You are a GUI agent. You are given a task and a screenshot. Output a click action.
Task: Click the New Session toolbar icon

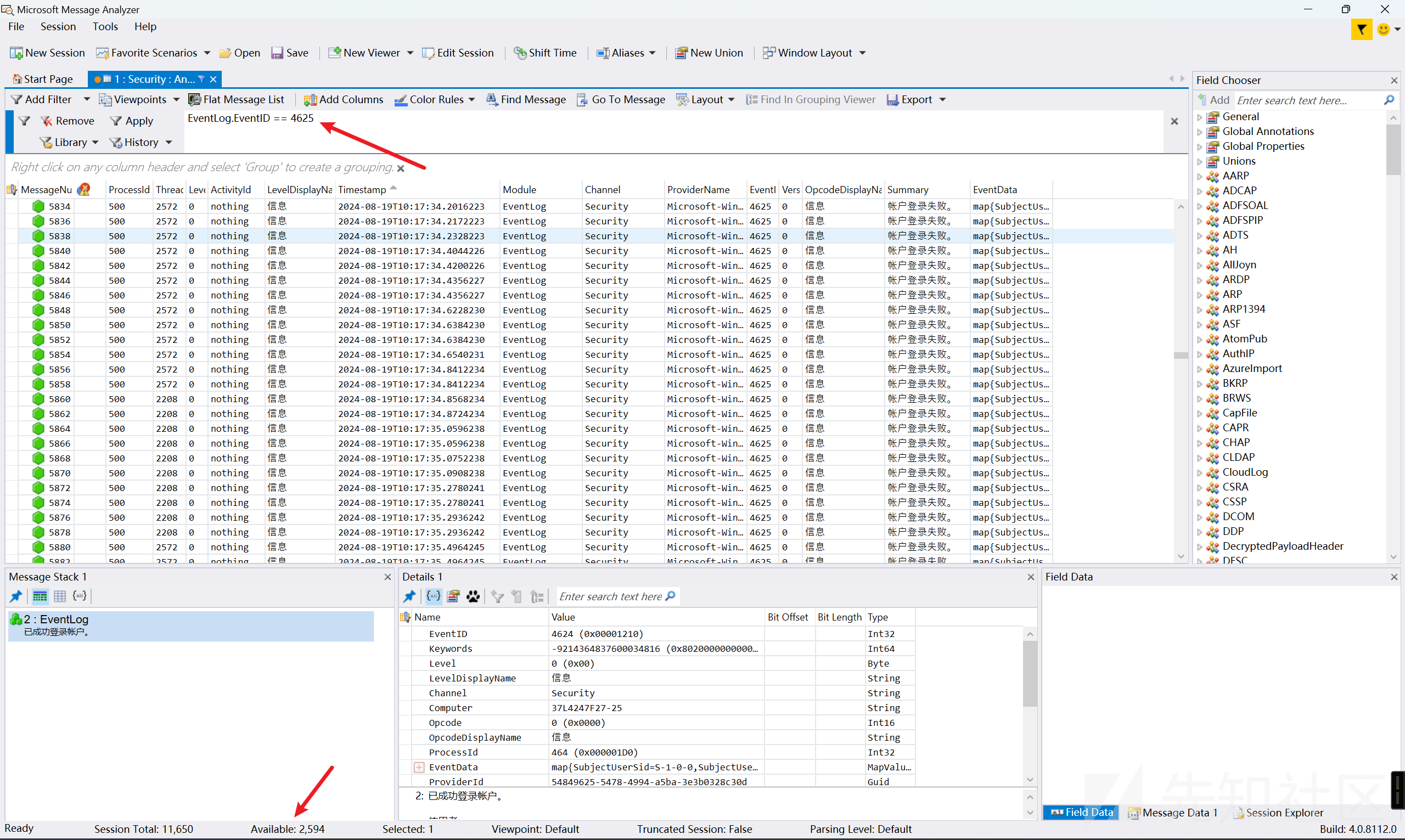click(x=16, y=53)
